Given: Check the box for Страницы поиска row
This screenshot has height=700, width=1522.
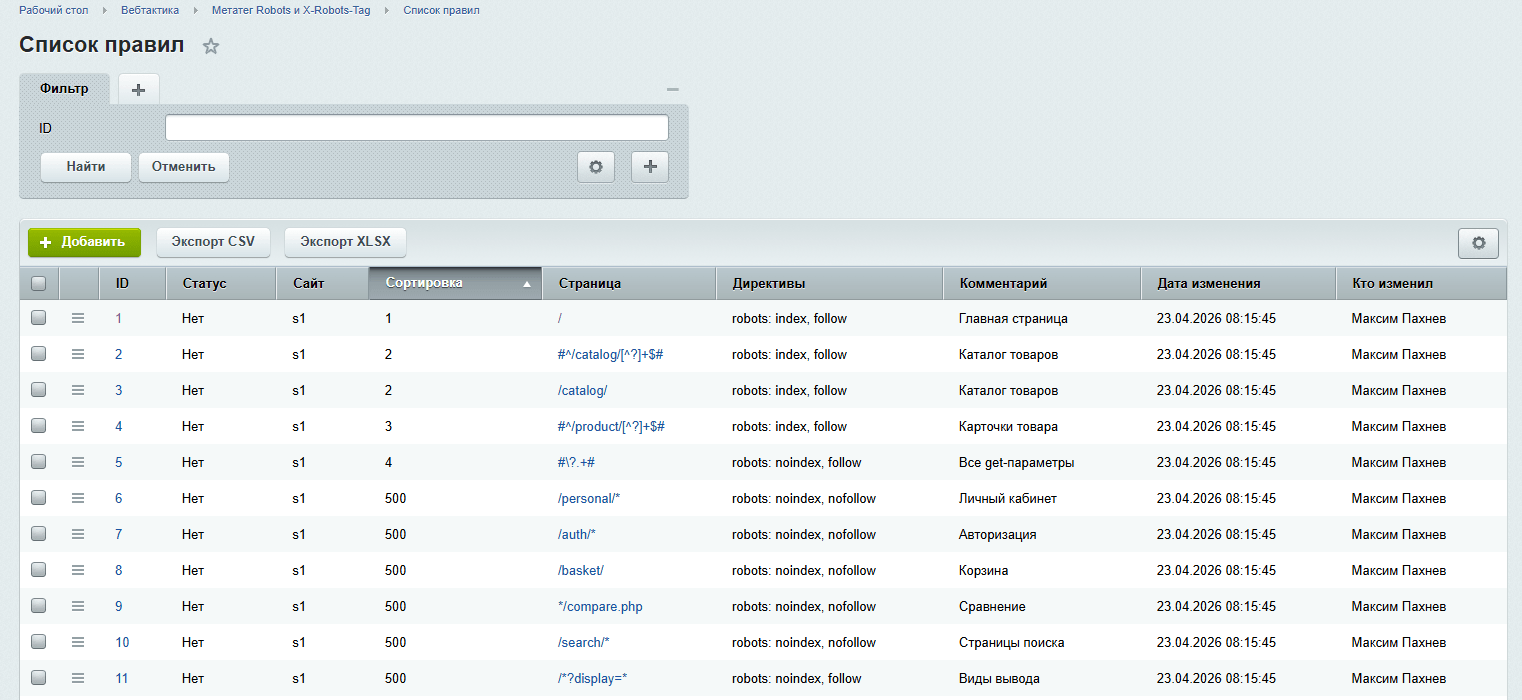Looking at the screenshot, I should 39,642.
